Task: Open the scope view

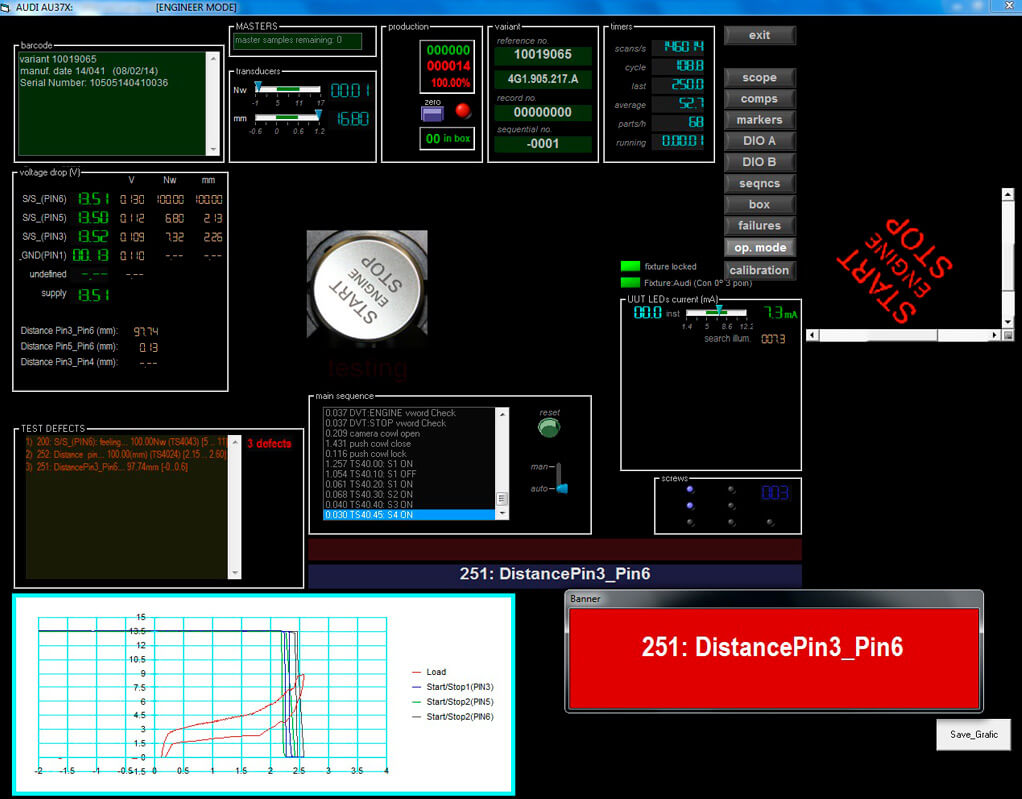Action: point(759,78)
